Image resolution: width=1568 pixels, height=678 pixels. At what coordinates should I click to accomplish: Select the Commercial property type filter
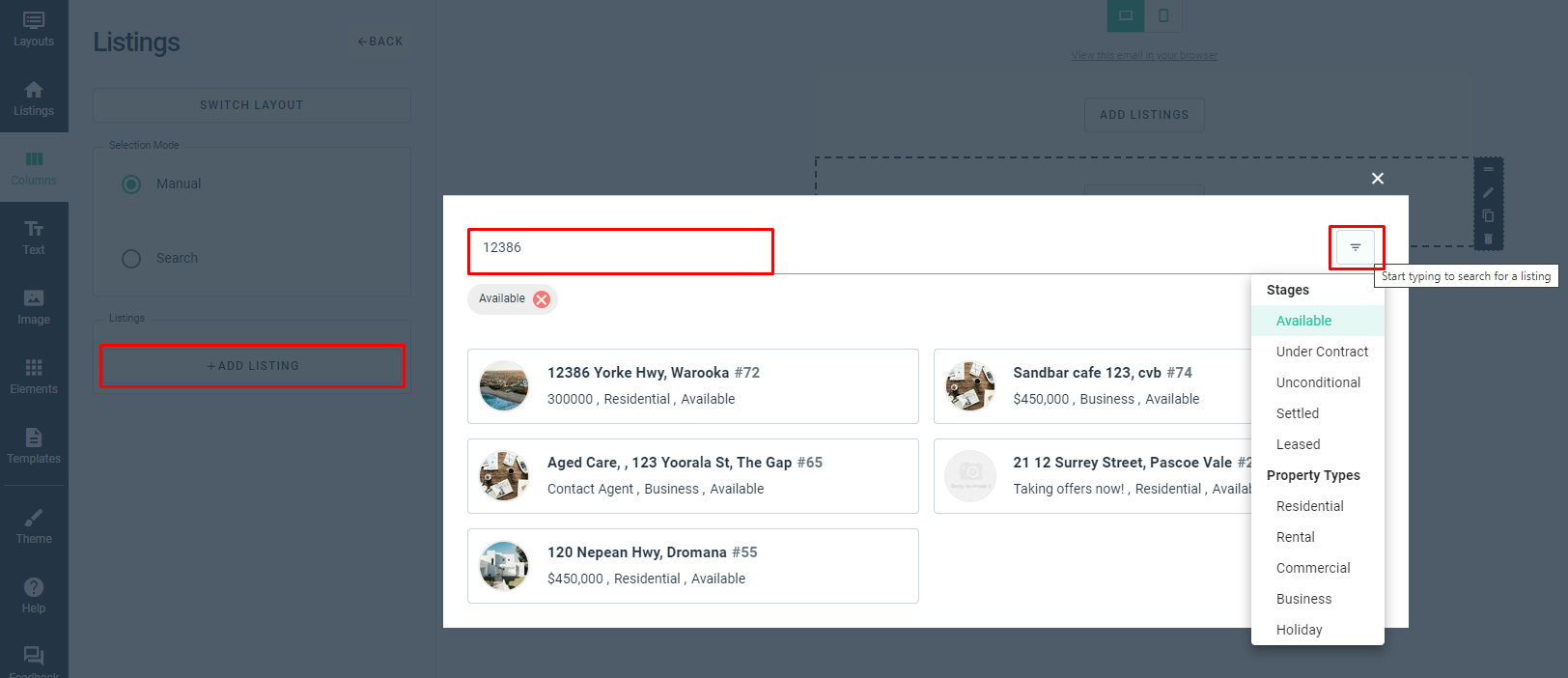1318,568
